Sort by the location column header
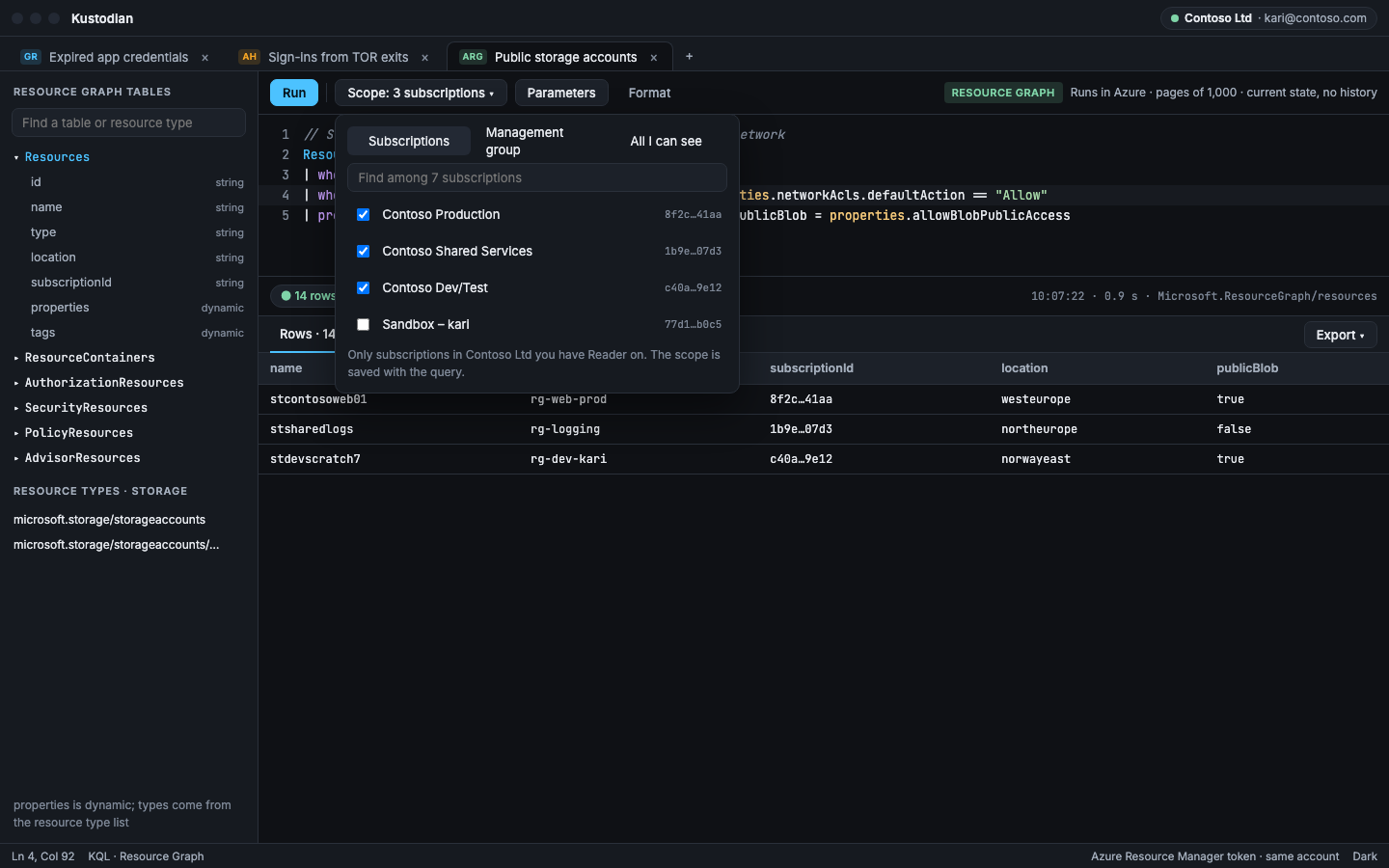 click(1024, 368)
